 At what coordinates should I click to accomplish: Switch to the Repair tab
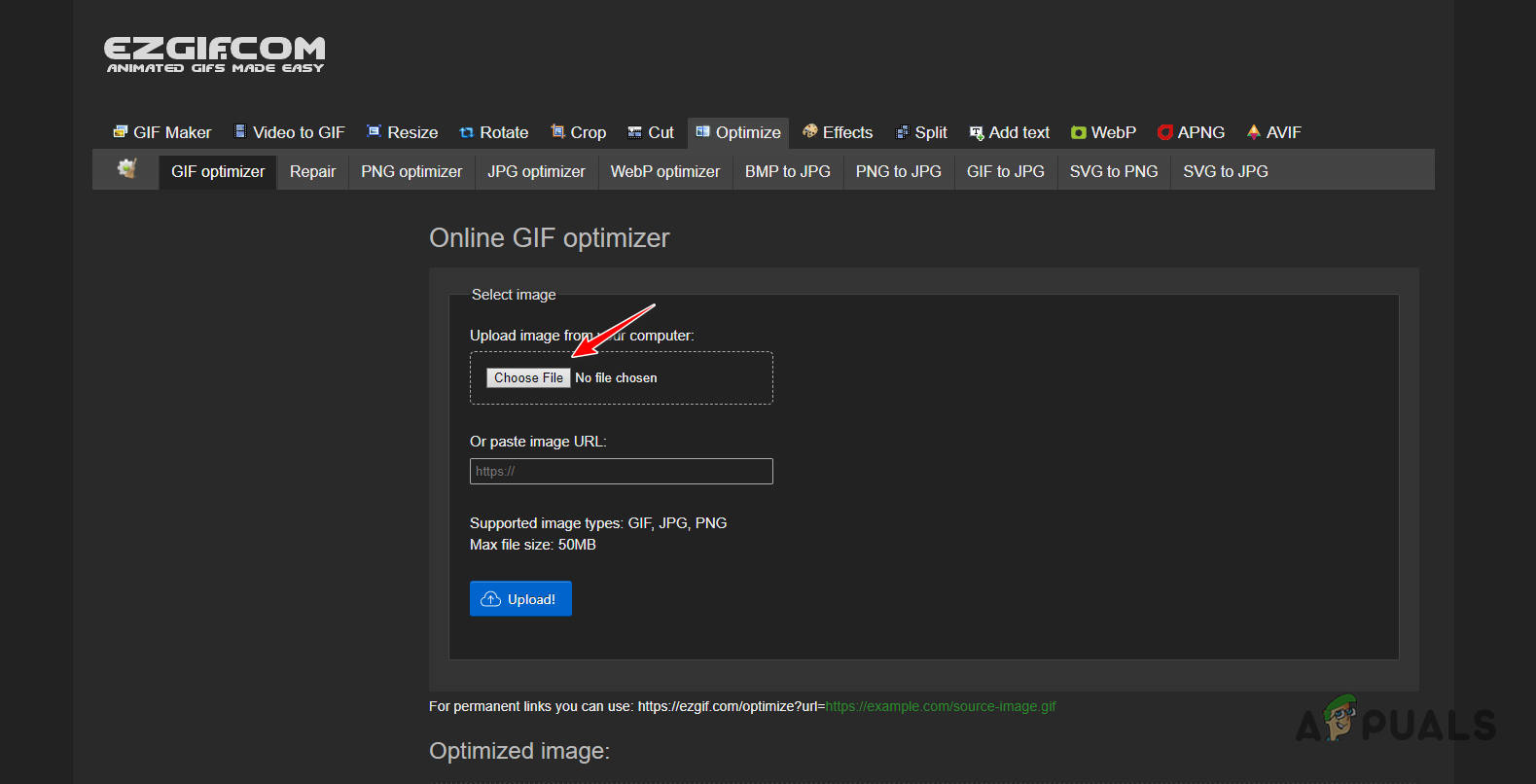coord(312,171)
